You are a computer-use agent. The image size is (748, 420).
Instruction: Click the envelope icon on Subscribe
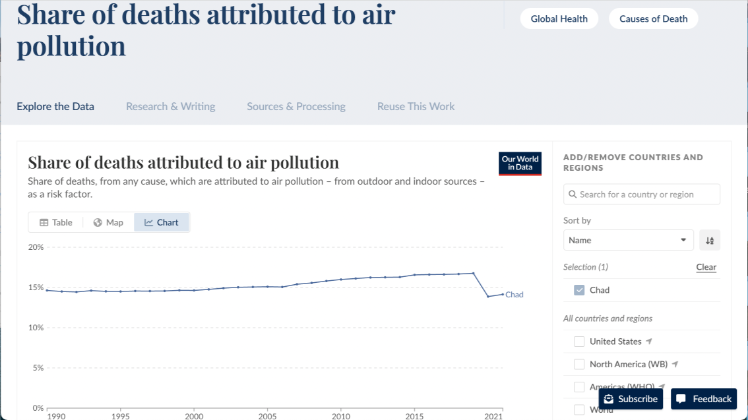[x=608, y=399]
